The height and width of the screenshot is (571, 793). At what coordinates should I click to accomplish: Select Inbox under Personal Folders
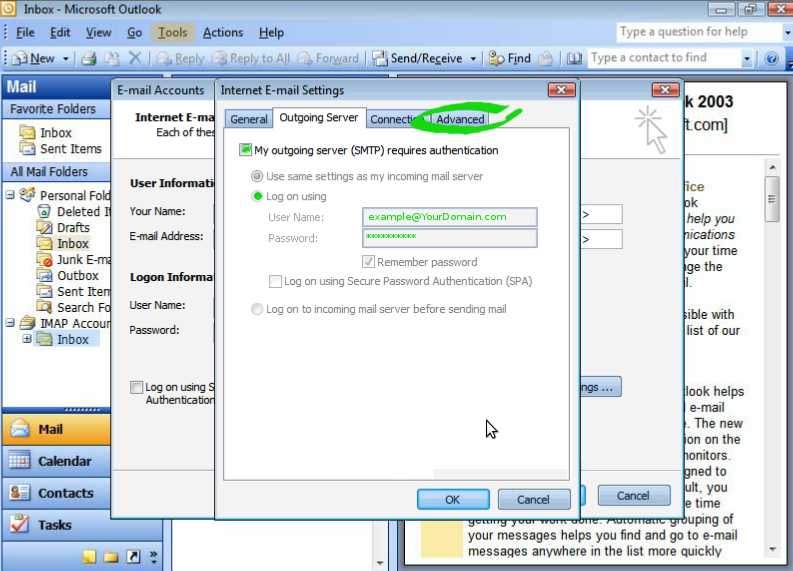[x=64, y=244]
